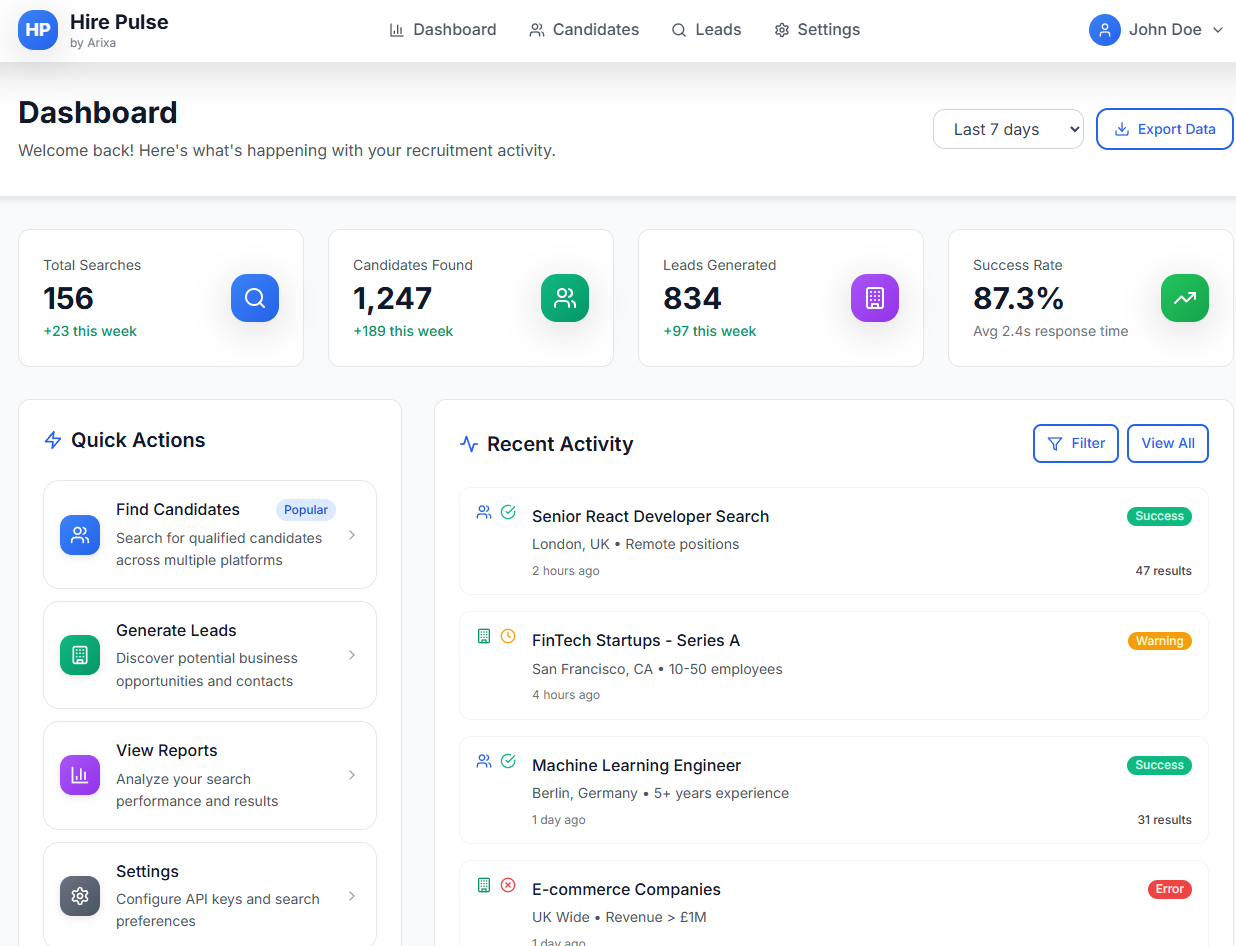This screenshot has width=1236, height=946.
Task: Open the Last 7 days date range selector
Action: click(1008, 129)
